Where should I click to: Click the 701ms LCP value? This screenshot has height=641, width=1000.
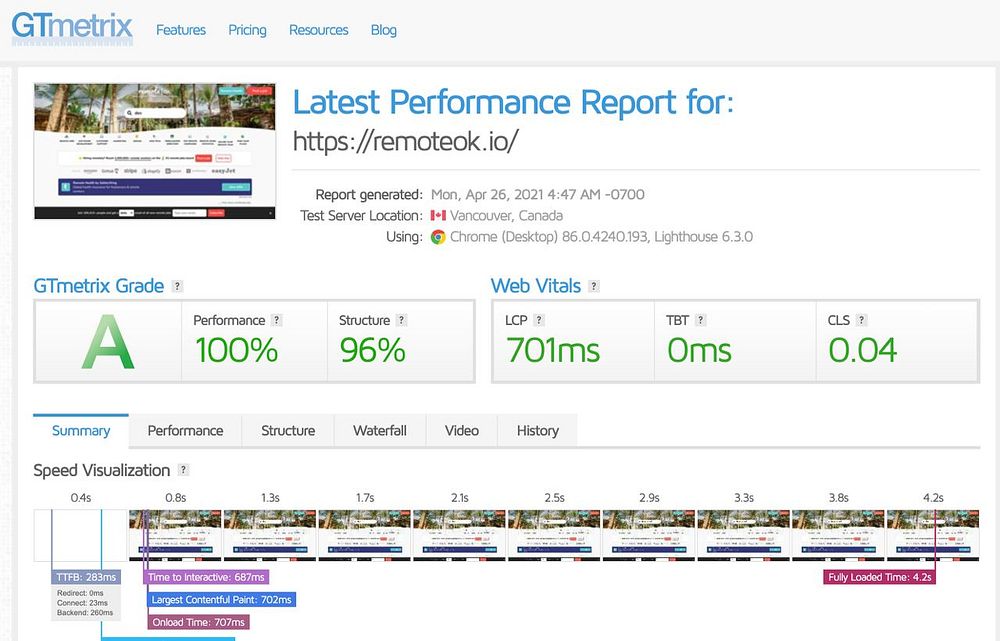[553, 351]
